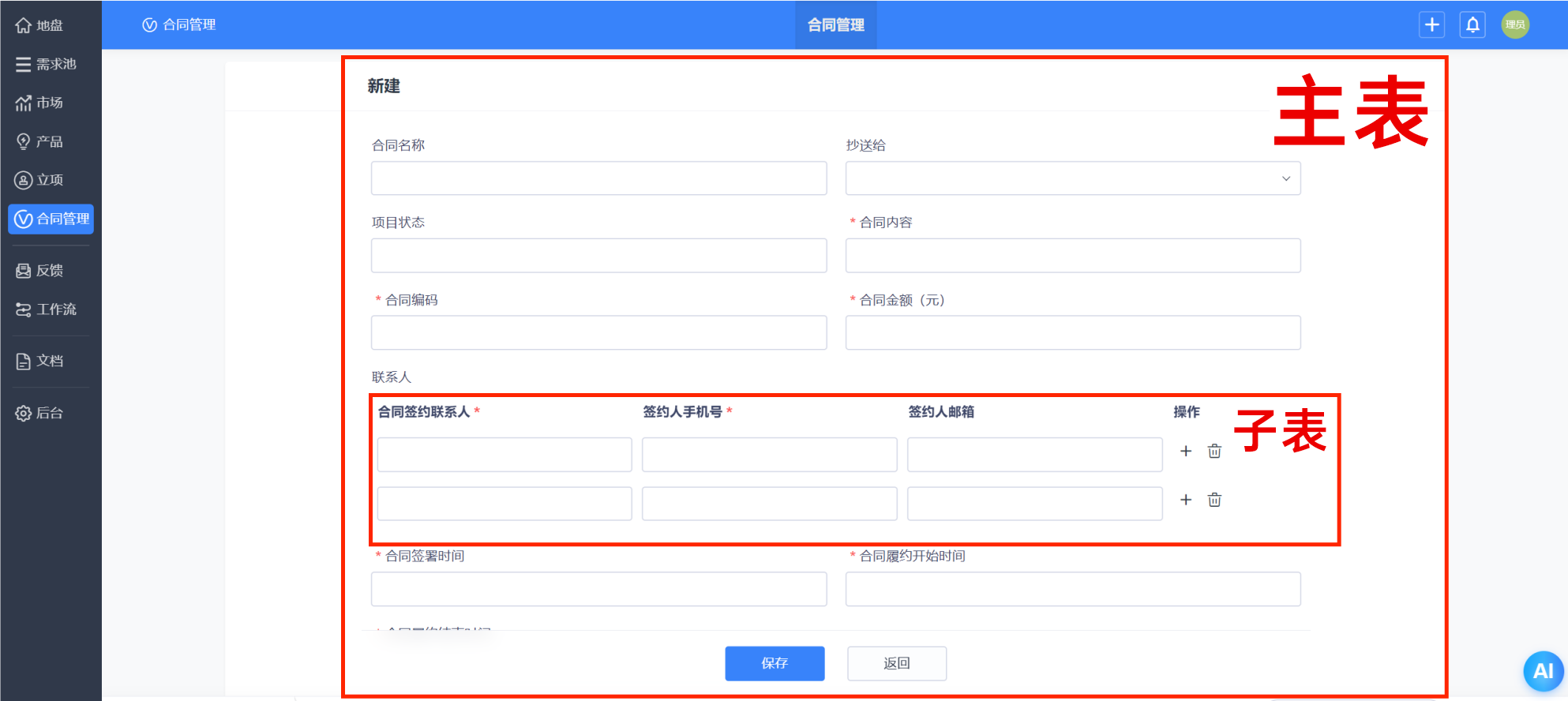Image resolution: width=1568 pixels, height=701 pixels.
Task: Focus the 合同金额（元） input field
Action: [x=1073, y=332]
